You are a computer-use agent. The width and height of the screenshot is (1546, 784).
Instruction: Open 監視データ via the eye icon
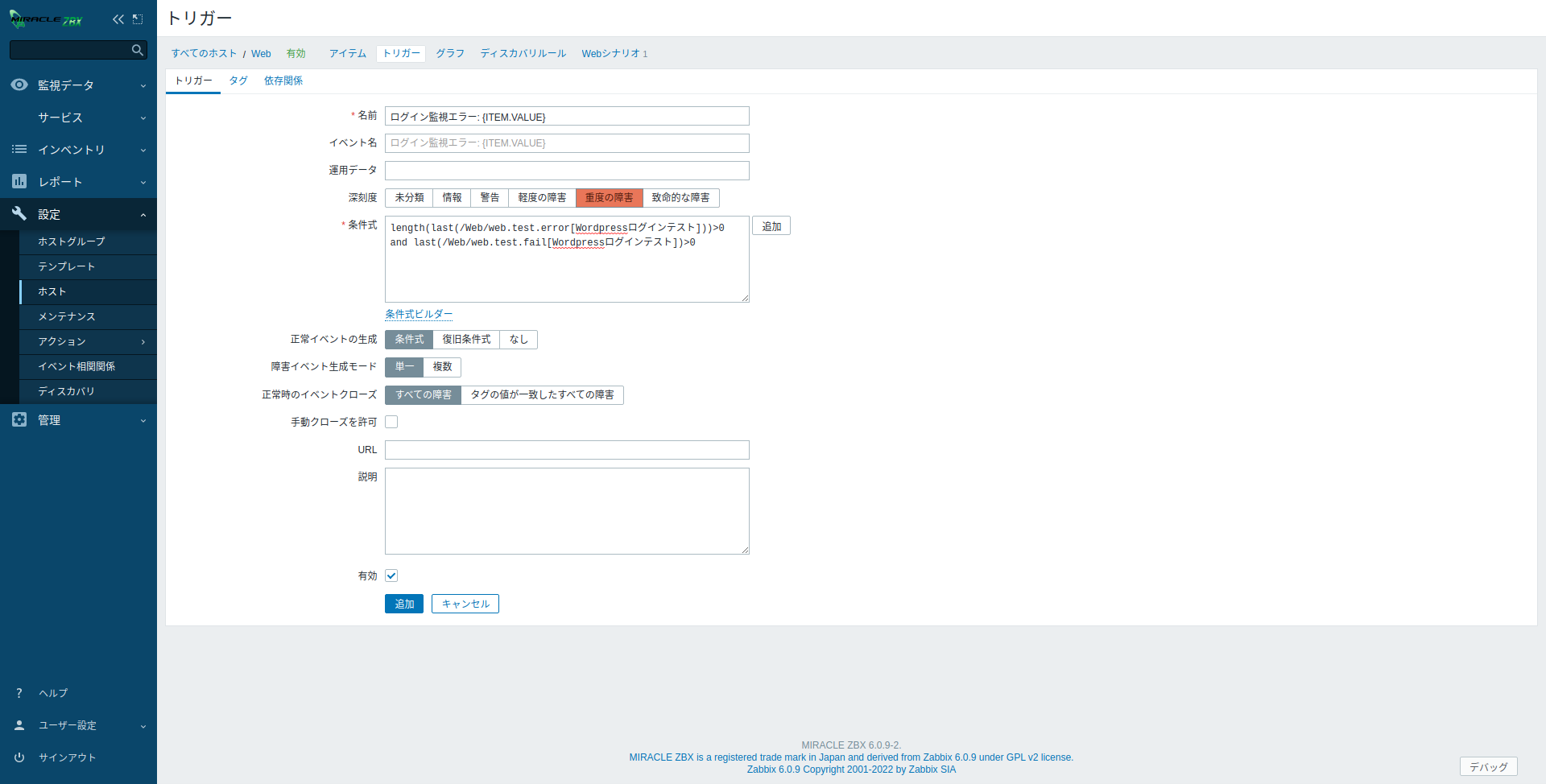(19, 85)
